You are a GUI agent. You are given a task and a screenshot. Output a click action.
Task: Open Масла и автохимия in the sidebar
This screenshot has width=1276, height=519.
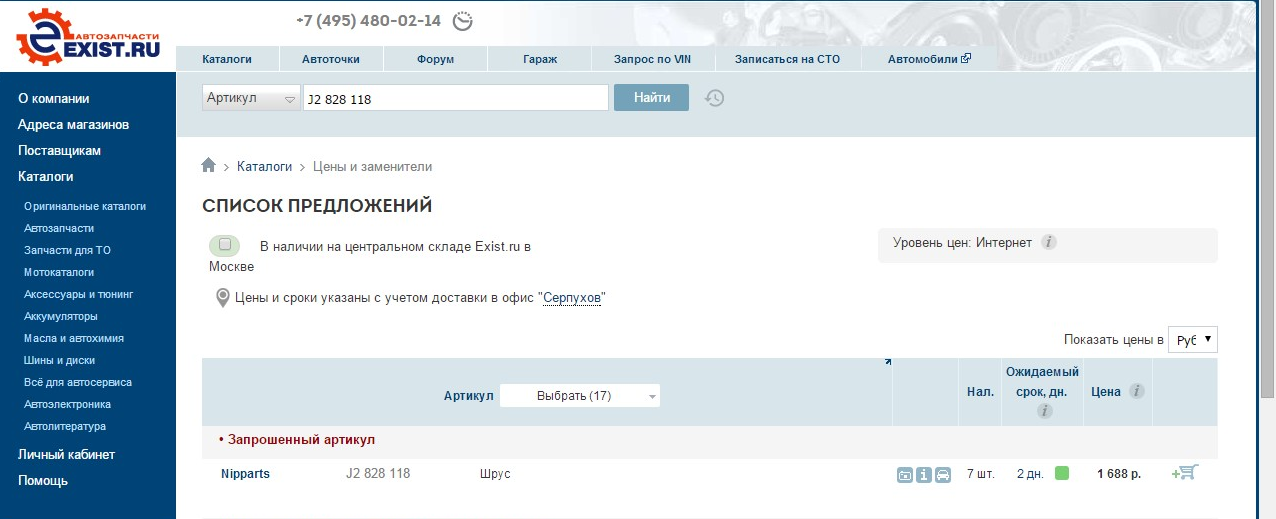74,338
